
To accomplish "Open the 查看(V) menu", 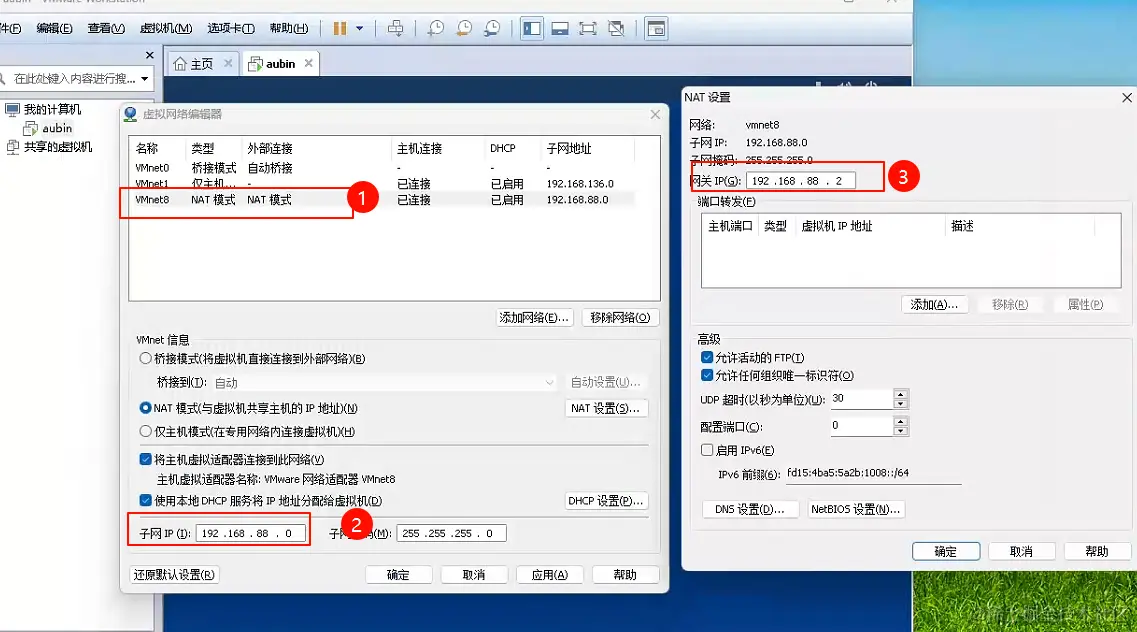I will (106, 28).
